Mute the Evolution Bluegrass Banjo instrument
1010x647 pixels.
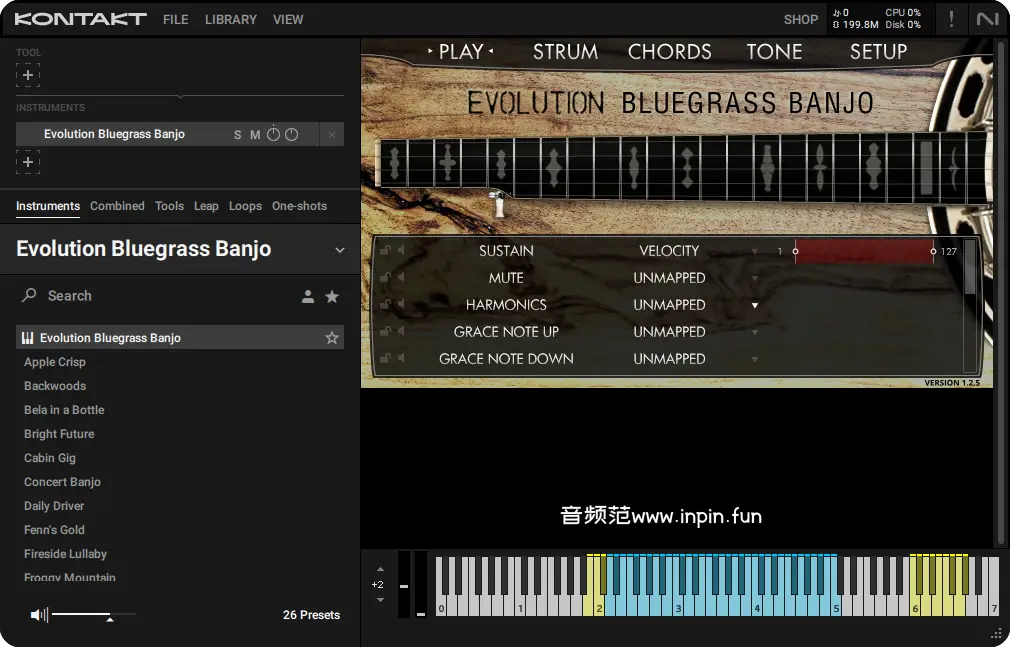(x=255, y=135)
